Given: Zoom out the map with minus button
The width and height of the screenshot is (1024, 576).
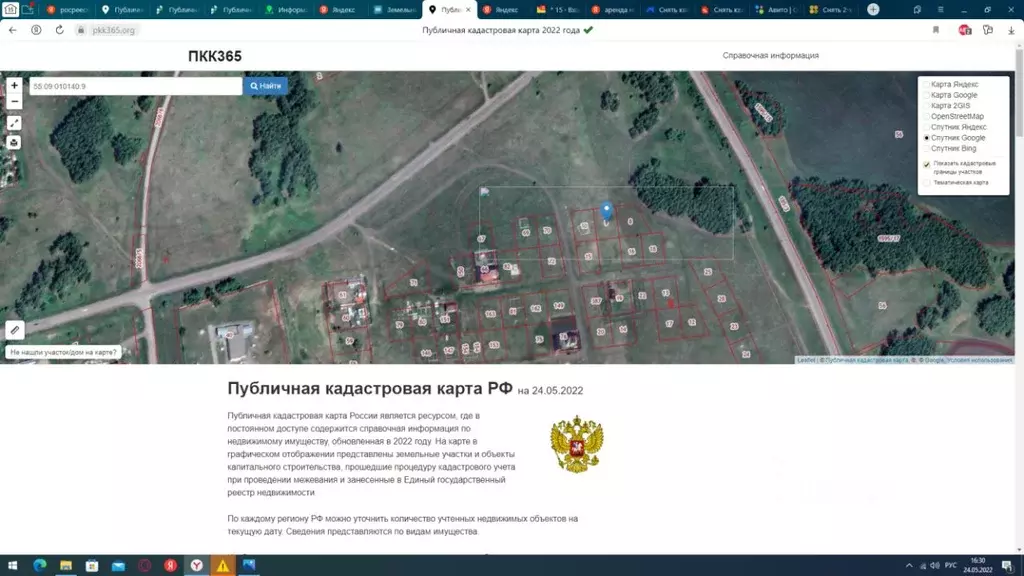Looking at the screenshot, I should point(15,101).
